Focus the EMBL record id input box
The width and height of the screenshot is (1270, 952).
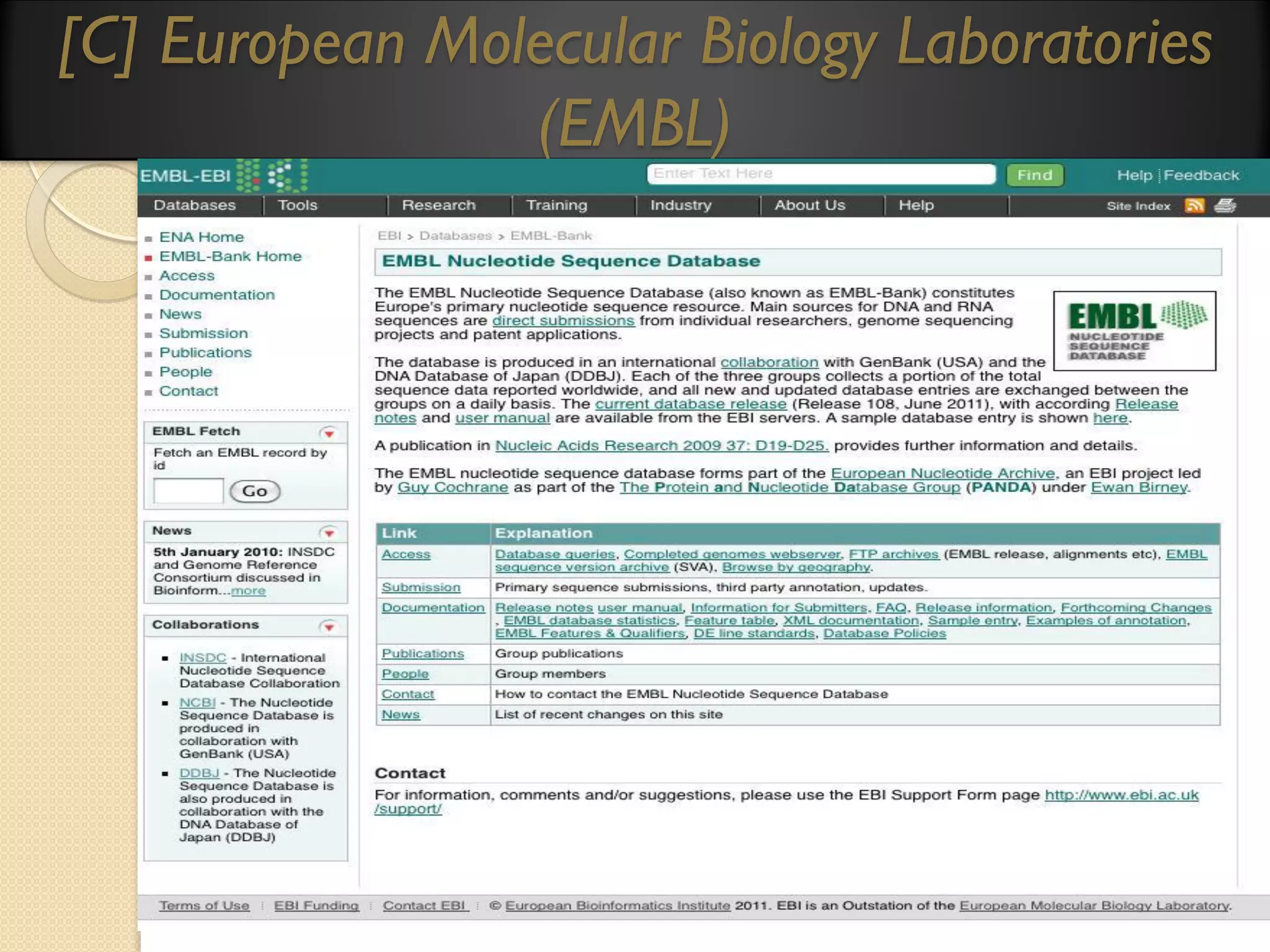[x=188, y=491]
